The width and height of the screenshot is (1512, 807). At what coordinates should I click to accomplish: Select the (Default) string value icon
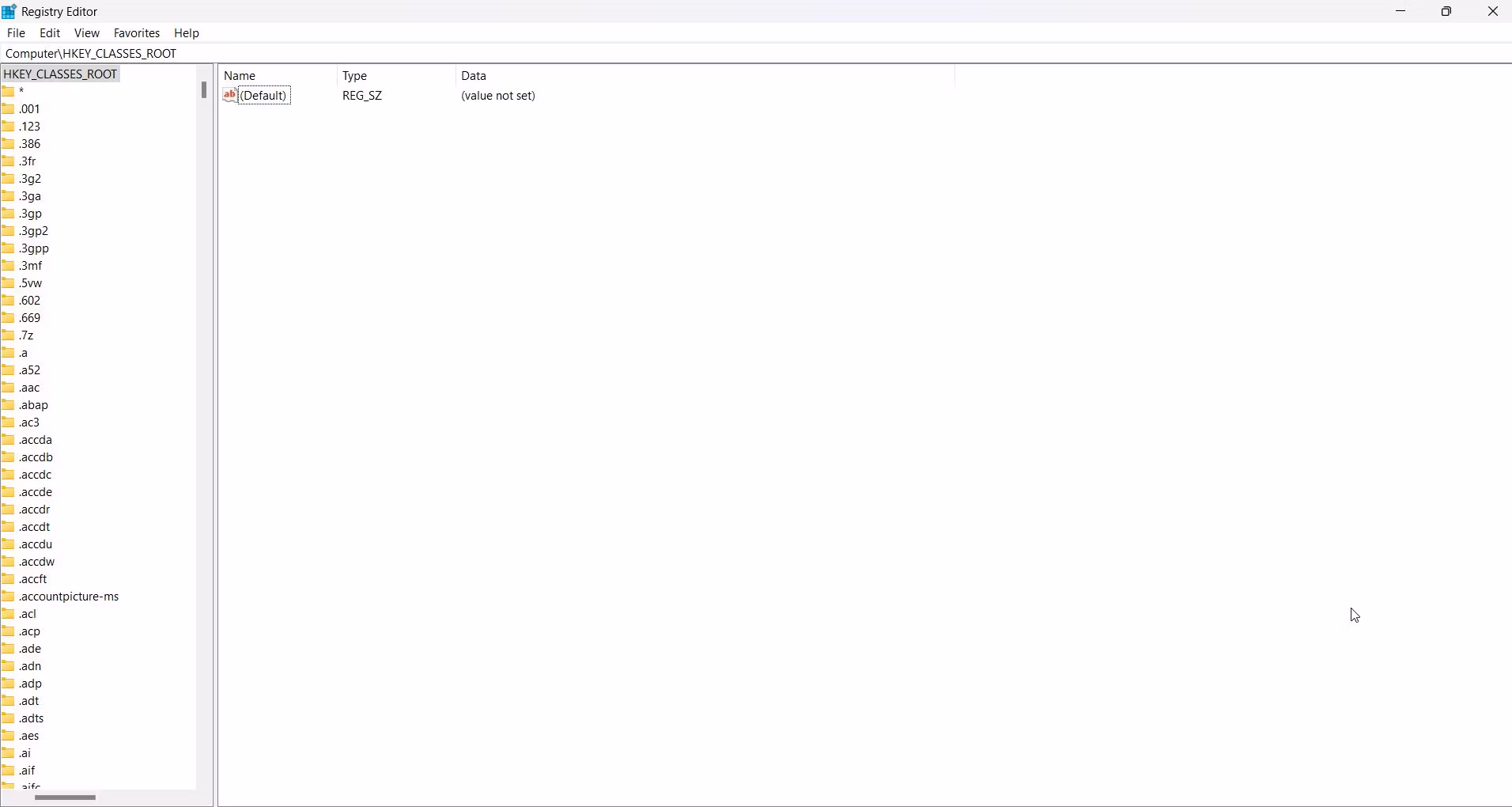point(231,95)
